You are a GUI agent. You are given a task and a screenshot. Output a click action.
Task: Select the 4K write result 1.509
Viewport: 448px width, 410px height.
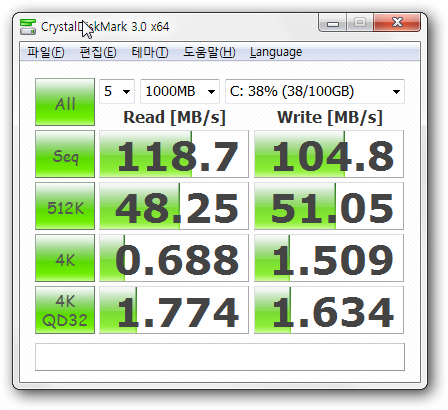[329, 258]
